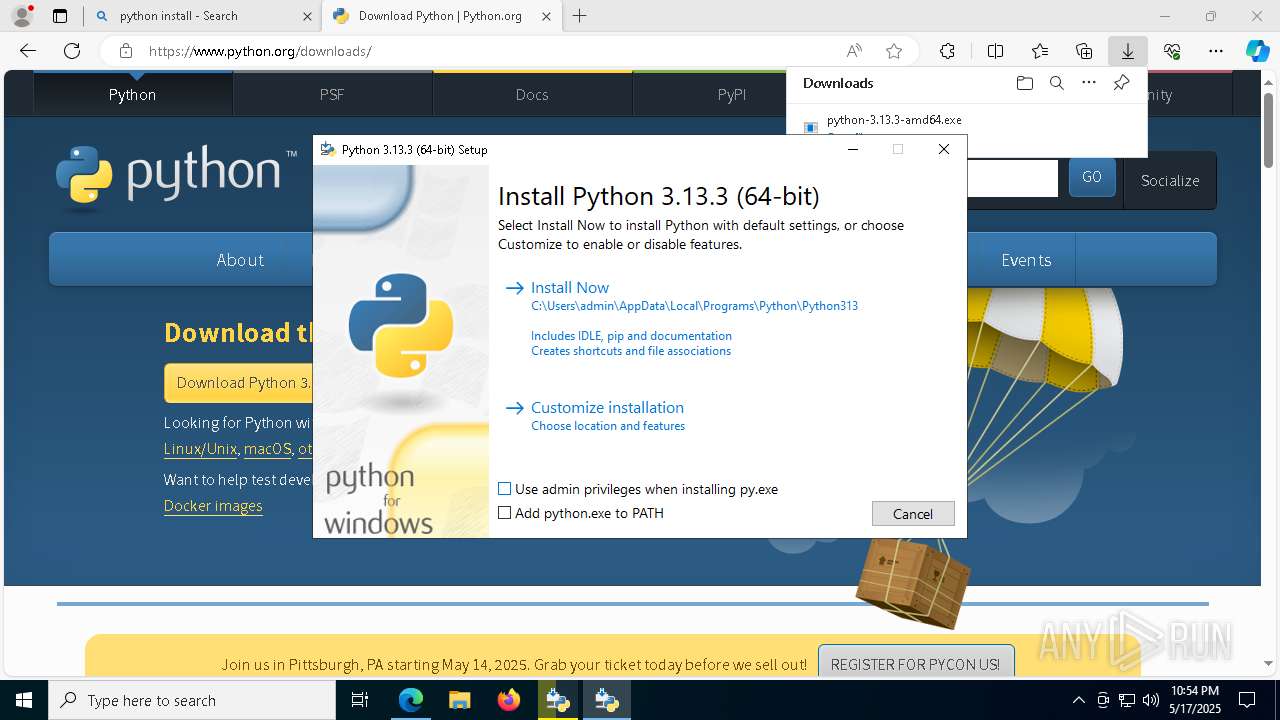This screenshot has width=1280, height=720.
Task: Open downloads folder icon in Downloads panel
Action: [x=1024, y=83]
